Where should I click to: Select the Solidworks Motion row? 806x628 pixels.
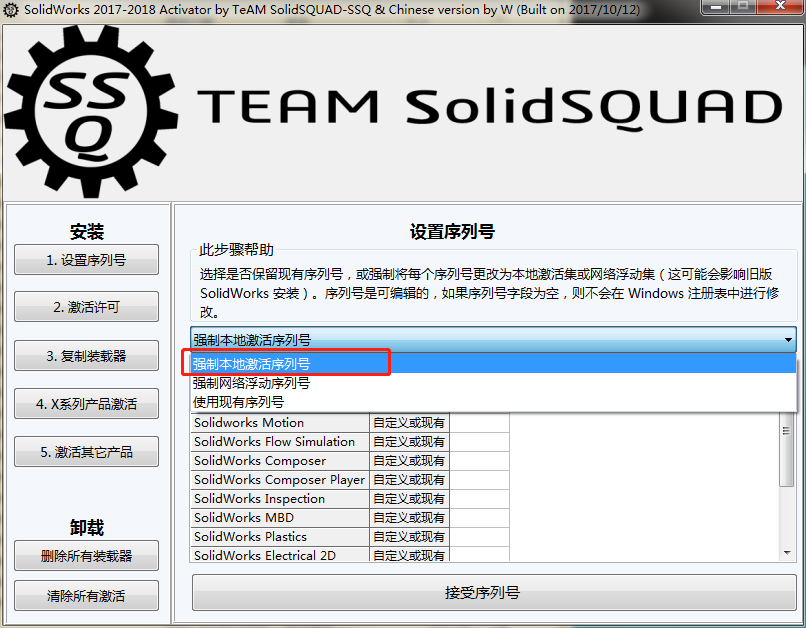tap(350, 423)
